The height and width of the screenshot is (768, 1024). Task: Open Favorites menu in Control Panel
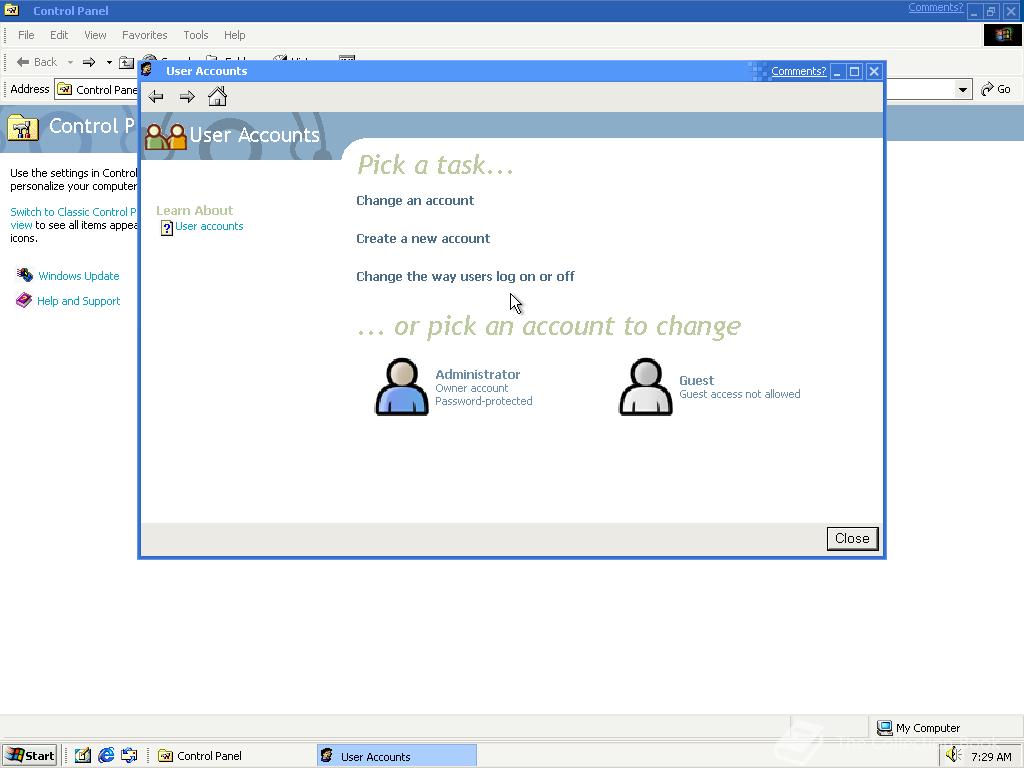144,35
